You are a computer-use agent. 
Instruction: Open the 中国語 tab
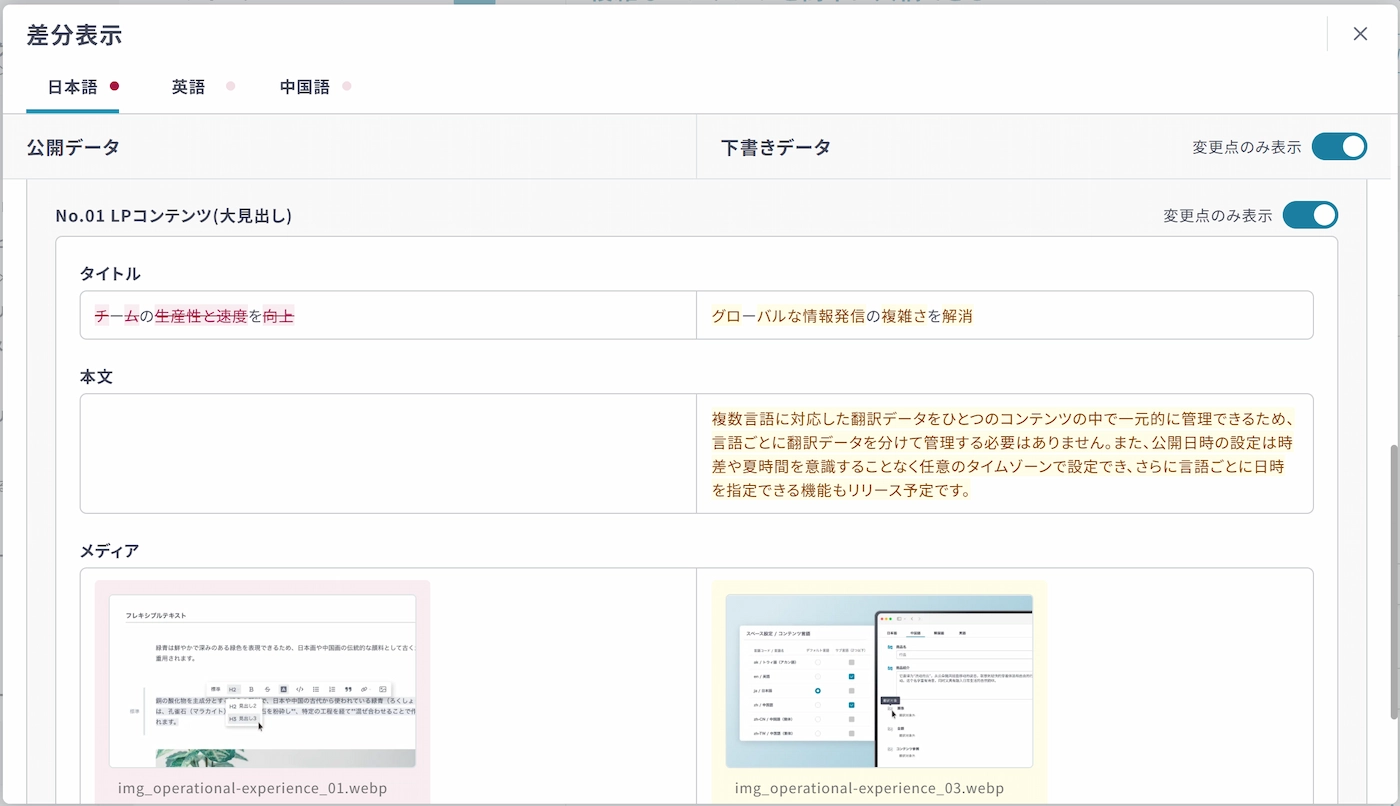305,87
